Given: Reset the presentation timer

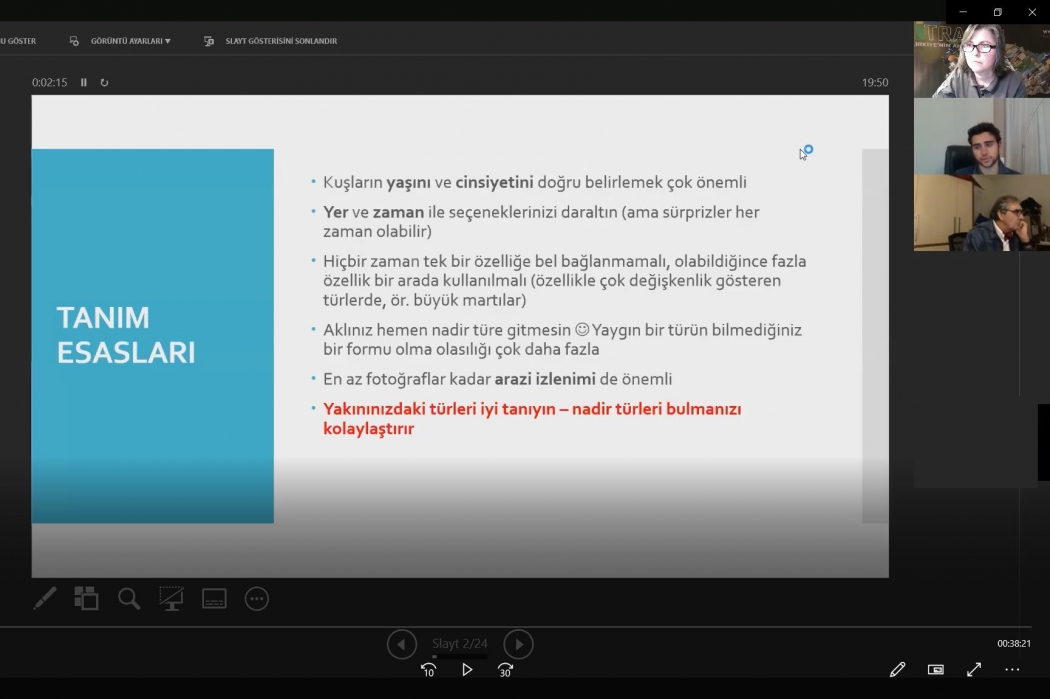Looking at the screenshot, I should click(x=104, y=83).
